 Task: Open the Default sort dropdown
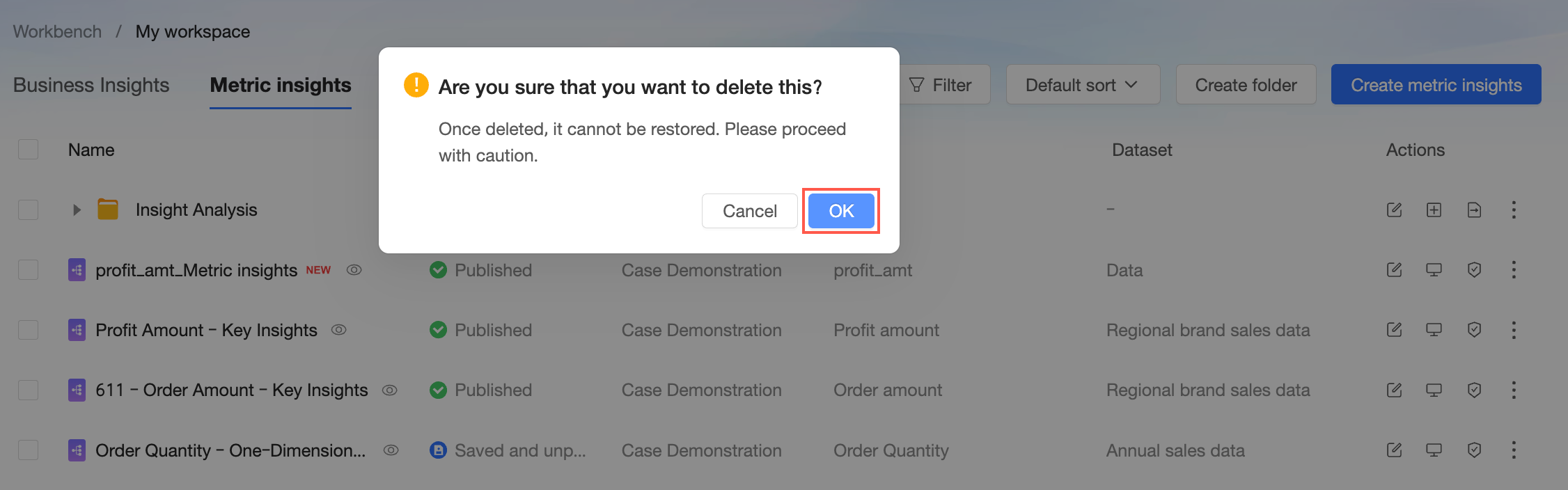[x=1082, y=85]
